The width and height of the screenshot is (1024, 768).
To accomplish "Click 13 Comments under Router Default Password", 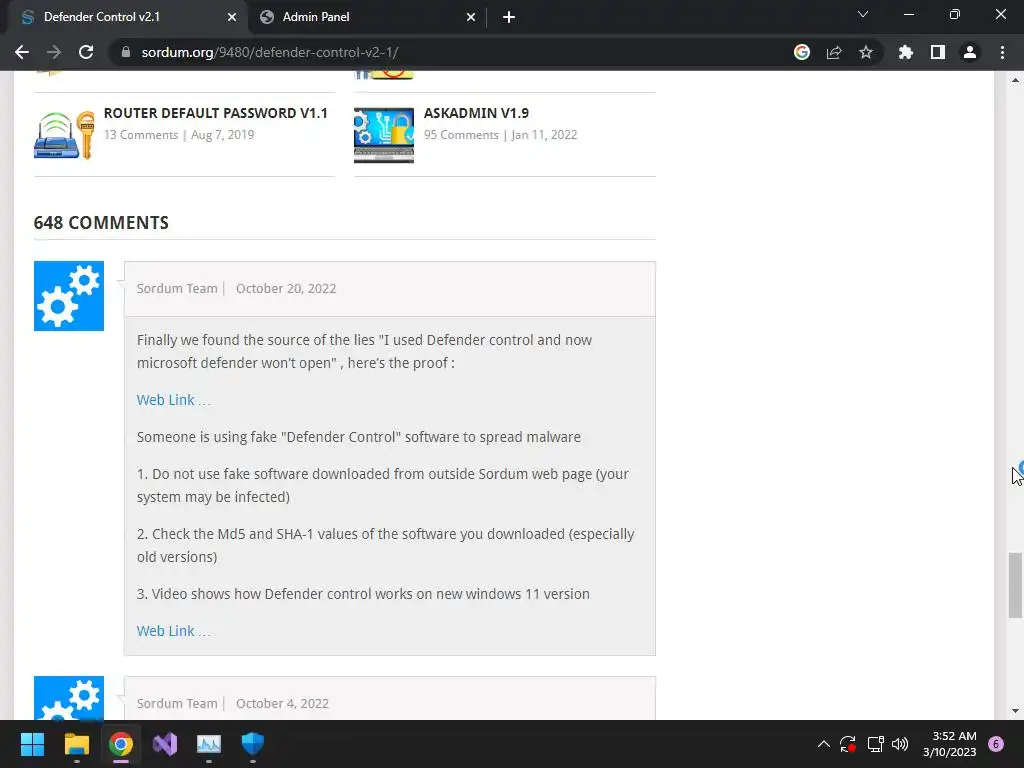I will point(141,135).
